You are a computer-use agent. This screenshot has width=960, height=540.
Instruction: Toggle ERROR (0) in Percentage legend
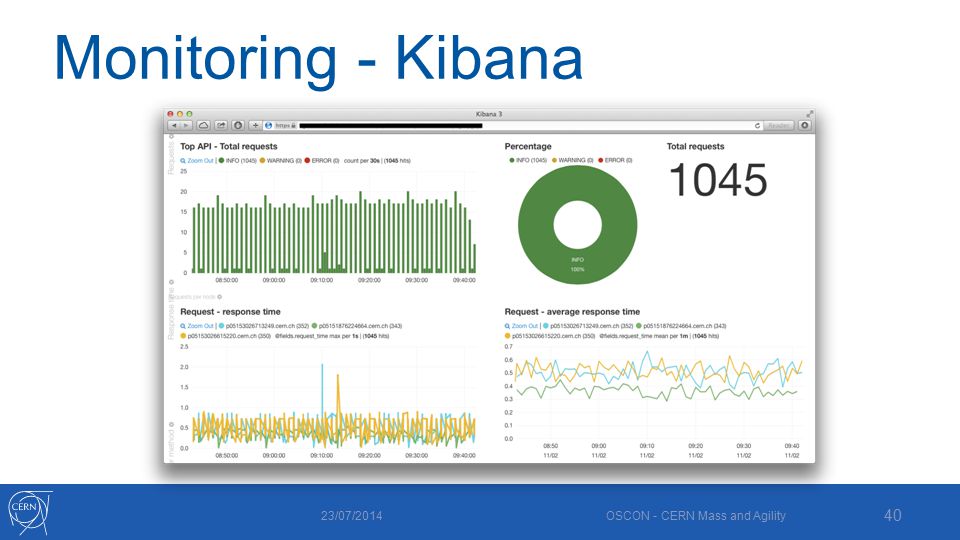point(615,160)
